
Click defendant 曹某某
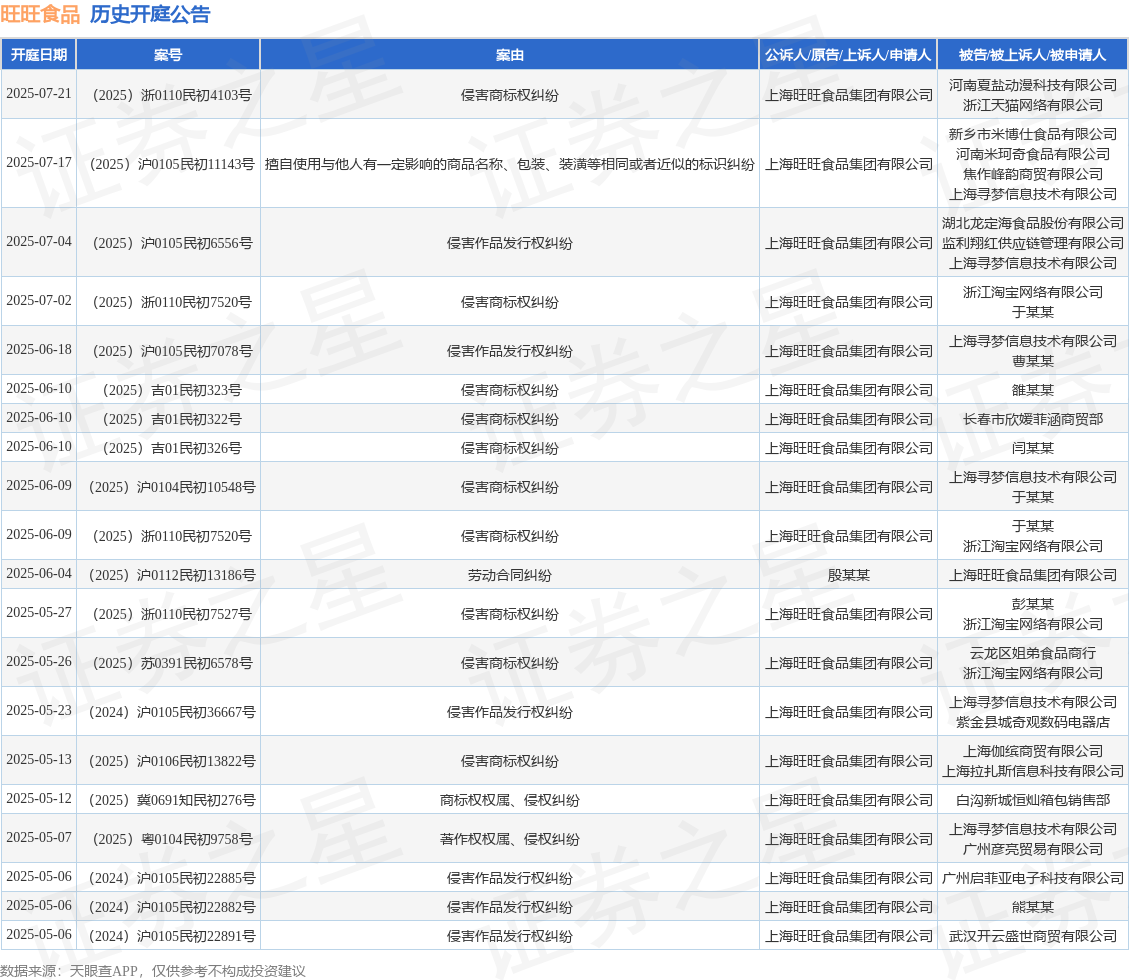(x=1033, y=361)
